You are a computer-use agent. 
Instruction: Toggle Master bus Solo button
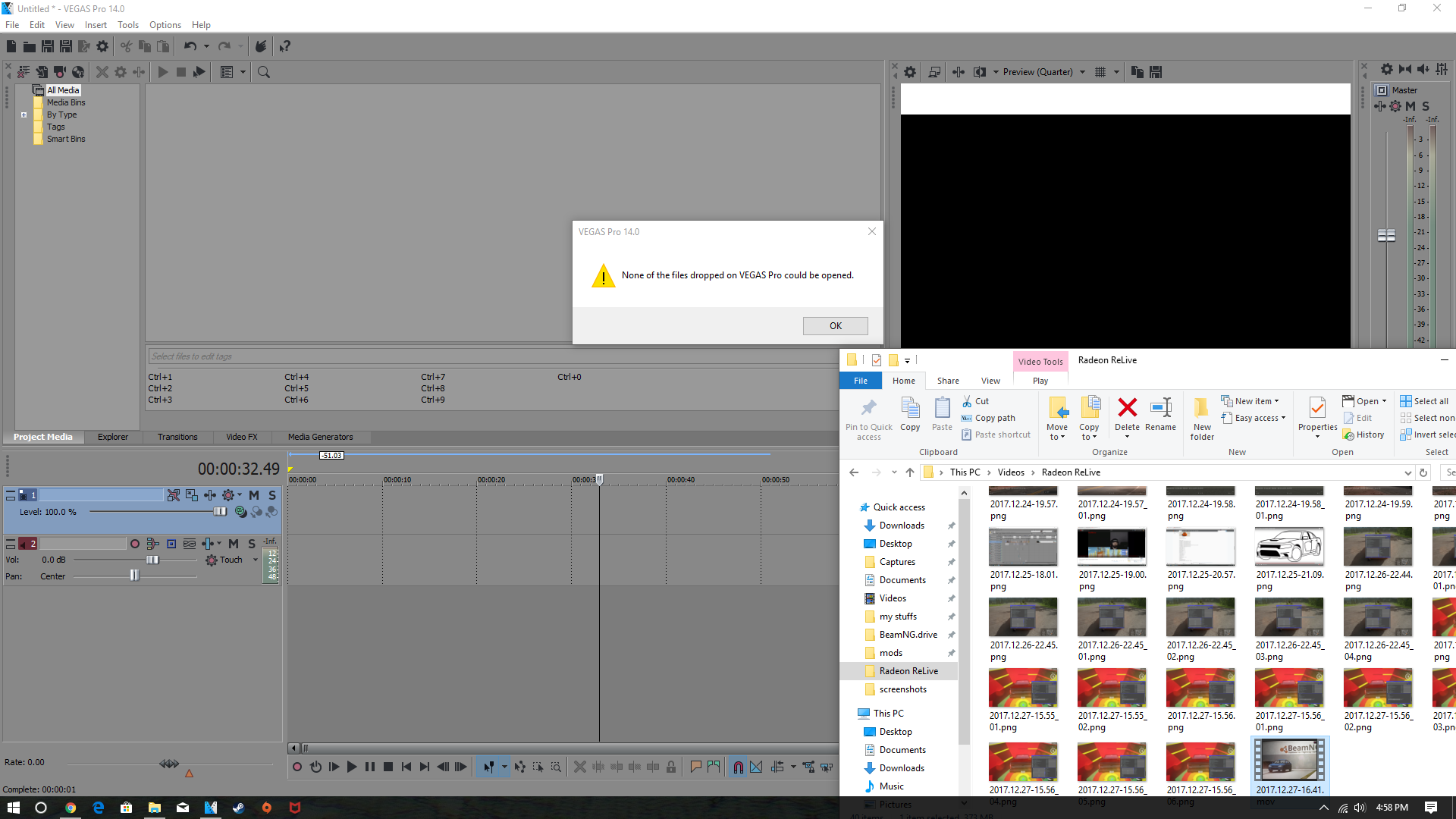click(x=1426, y=106)
